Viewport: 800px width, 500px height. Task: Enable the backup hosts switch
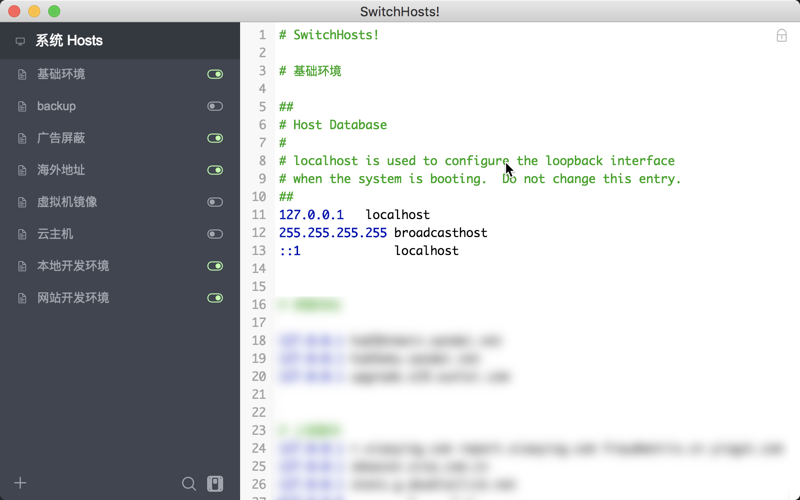point(215,106)
